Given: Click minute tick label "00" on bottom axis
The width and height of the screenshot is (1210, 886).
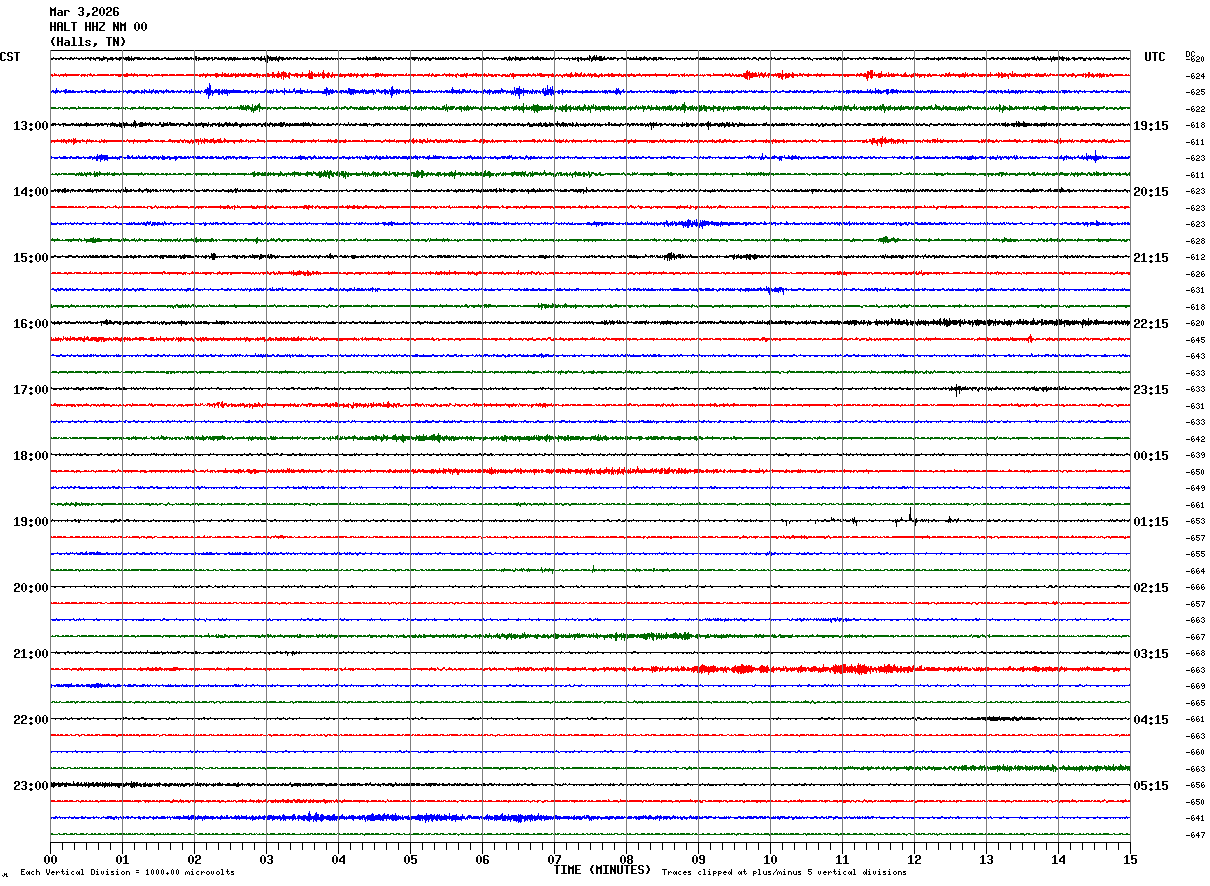Looking at the screenshot, I should click(x=50, y=859).
